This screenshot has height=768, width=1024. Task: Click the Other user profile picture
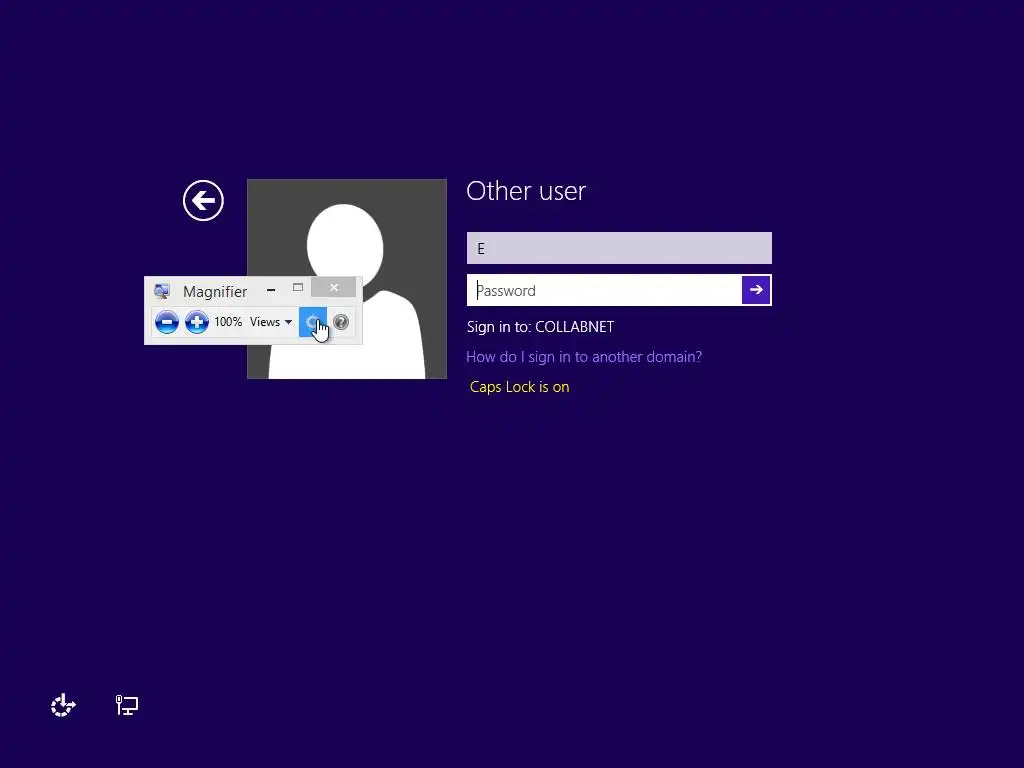click(x=347, y=279)
